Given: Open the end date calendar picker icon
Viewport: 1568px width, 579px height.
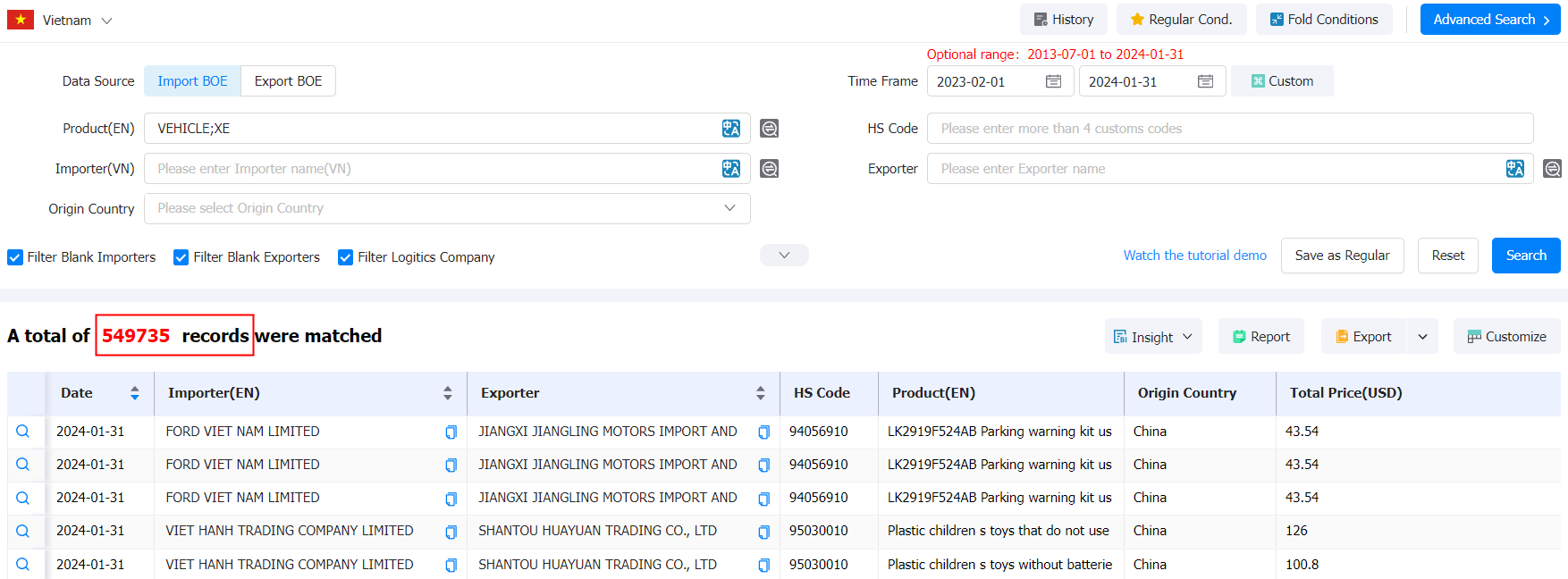Looking at the screenshot, I should point(1205,81).
